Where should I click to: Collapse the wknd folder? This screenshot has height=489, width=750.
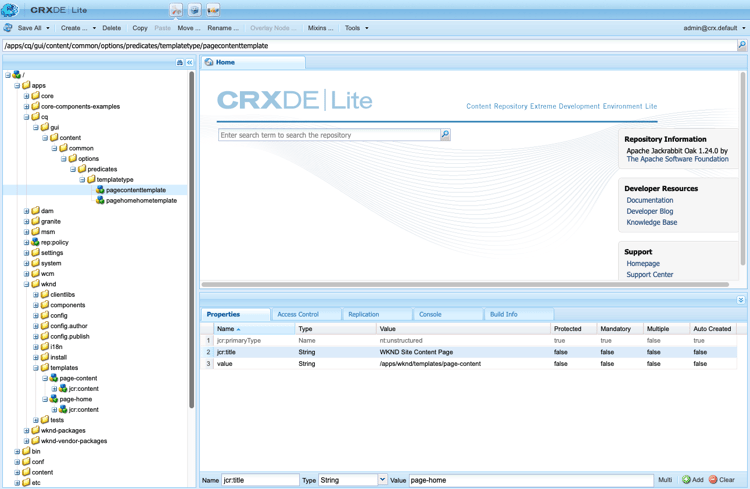tap(27, 284)
